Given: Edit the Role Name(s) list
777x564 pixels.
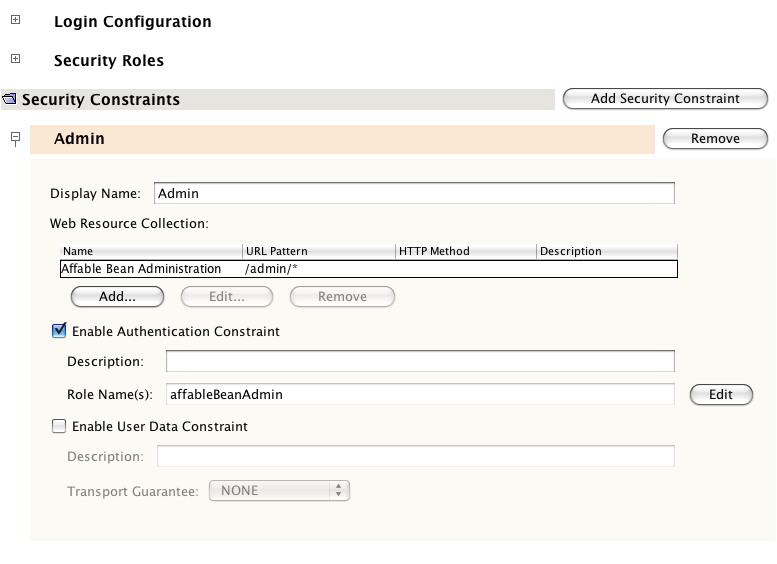Looking at the screenshot, I should pos(721,394).
